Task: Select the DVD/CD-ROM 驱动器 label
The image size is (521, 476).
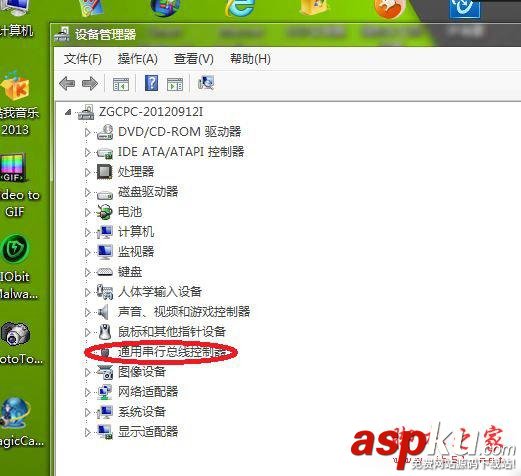Action: [x=179, y=132]
